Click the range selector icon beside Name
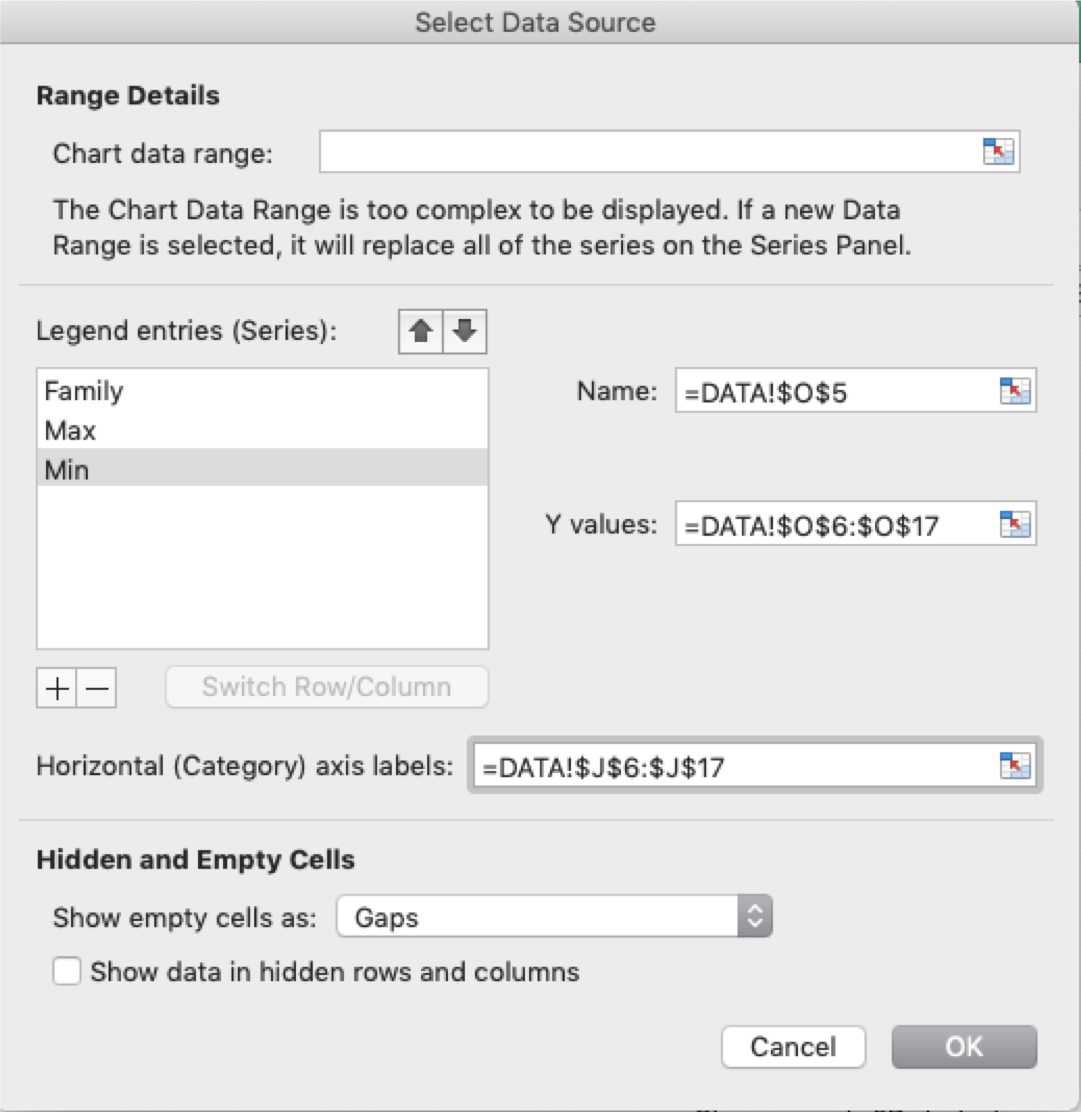1081x1112 pixels. (1017, 391)
